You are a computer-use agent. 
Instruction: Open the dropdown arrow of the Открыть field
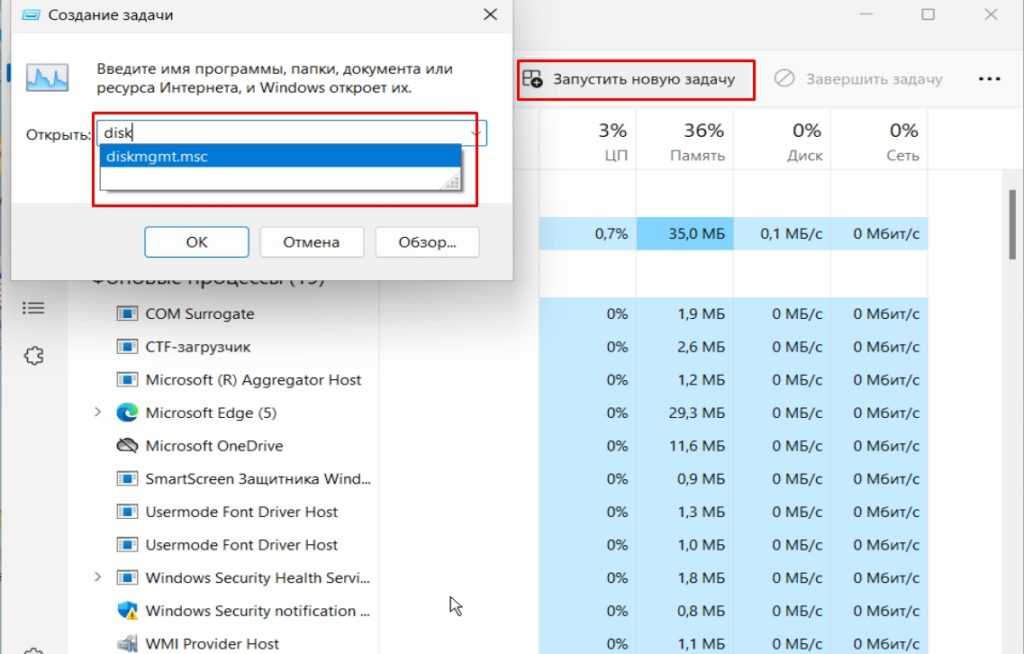click(x=476, y=132)
